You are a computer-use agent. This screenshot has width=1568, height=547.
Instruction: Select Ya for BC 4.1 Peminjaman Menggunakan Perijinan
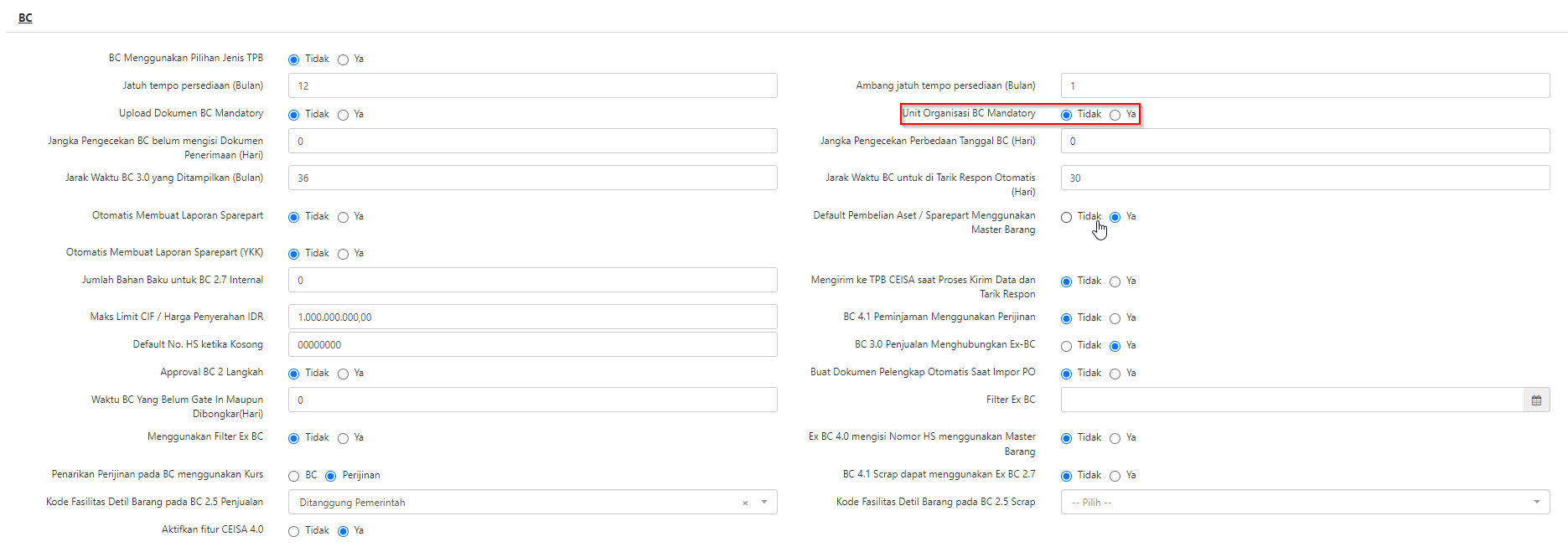1115,318
